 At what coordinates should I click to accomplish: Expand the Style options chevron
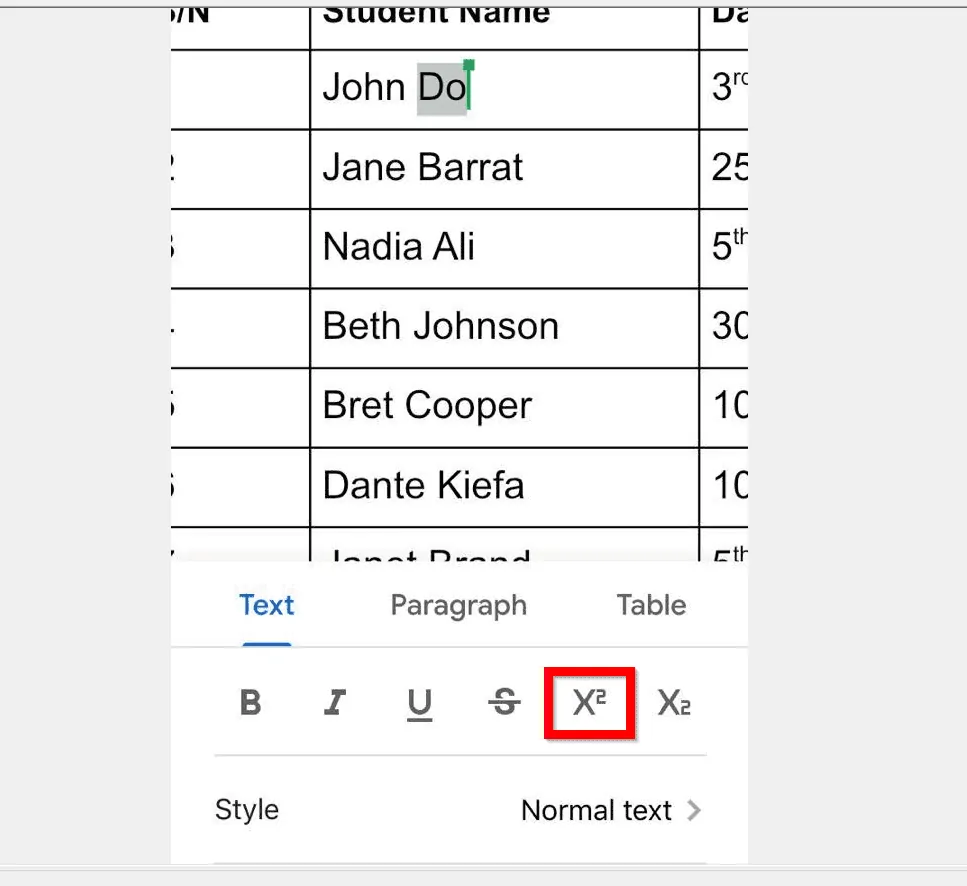pos(697,811)
